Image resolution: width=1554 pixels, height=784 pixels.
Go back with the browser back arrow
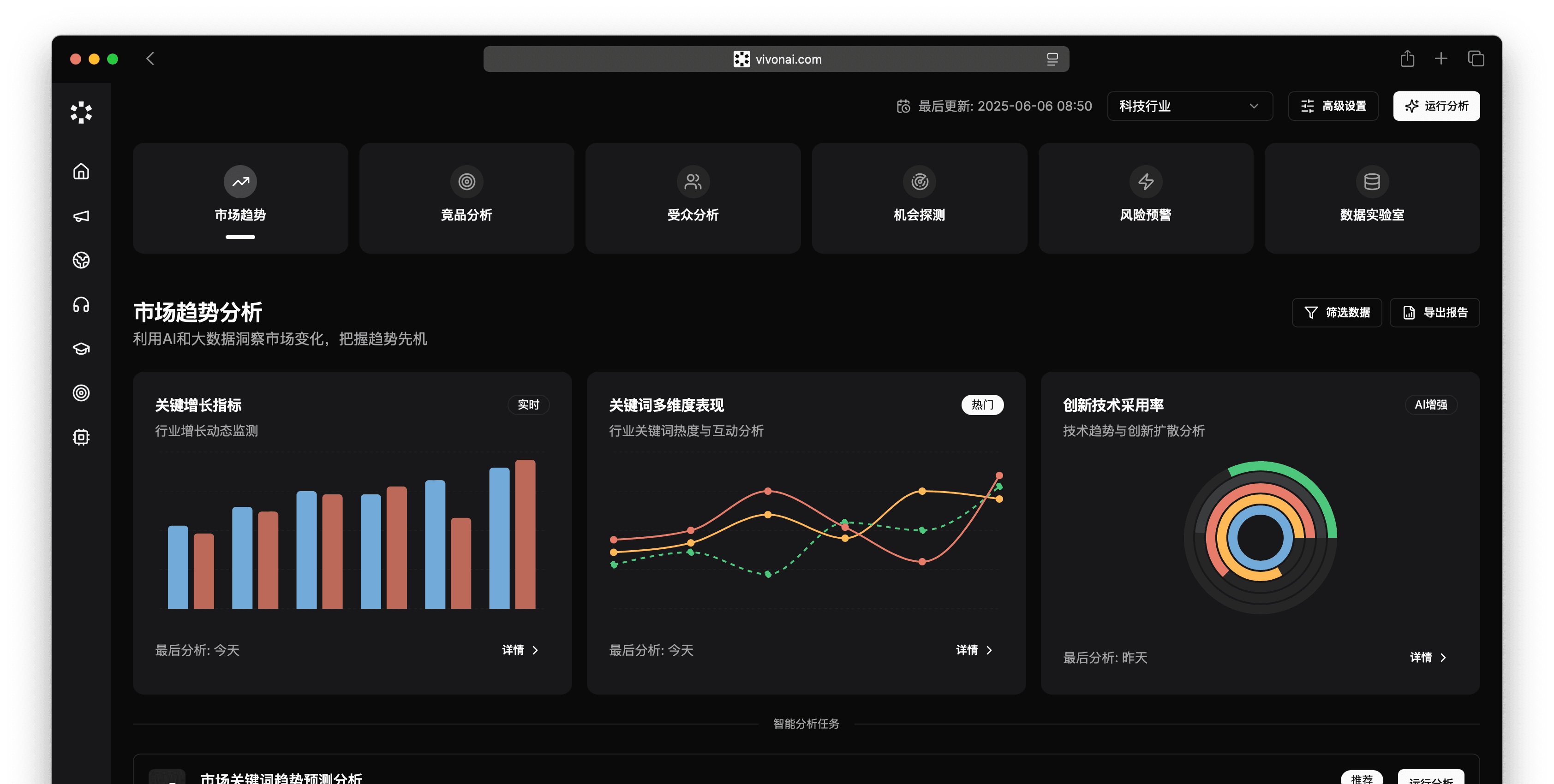(x=150, y=59)
